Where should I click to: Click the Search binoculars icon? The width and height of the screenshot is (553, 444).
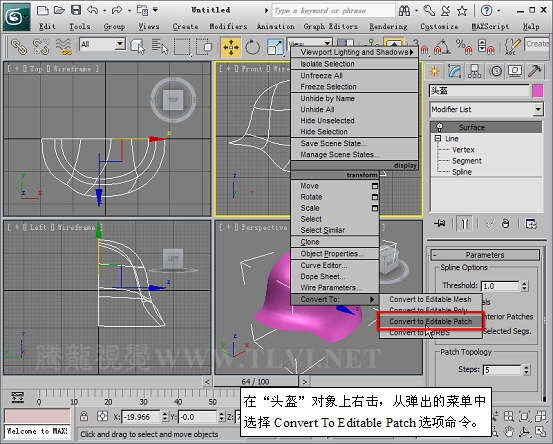pyautogui.click(x=405, y=11)
